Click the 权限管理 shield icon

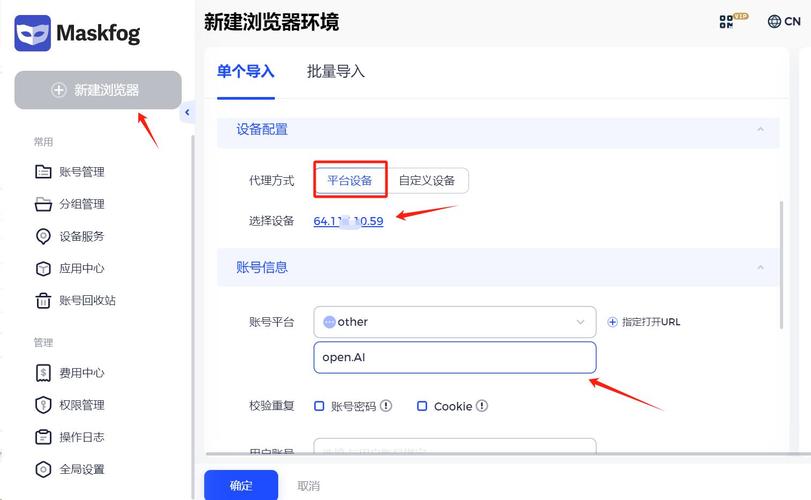pyautogui.click(x=43, y=405)
